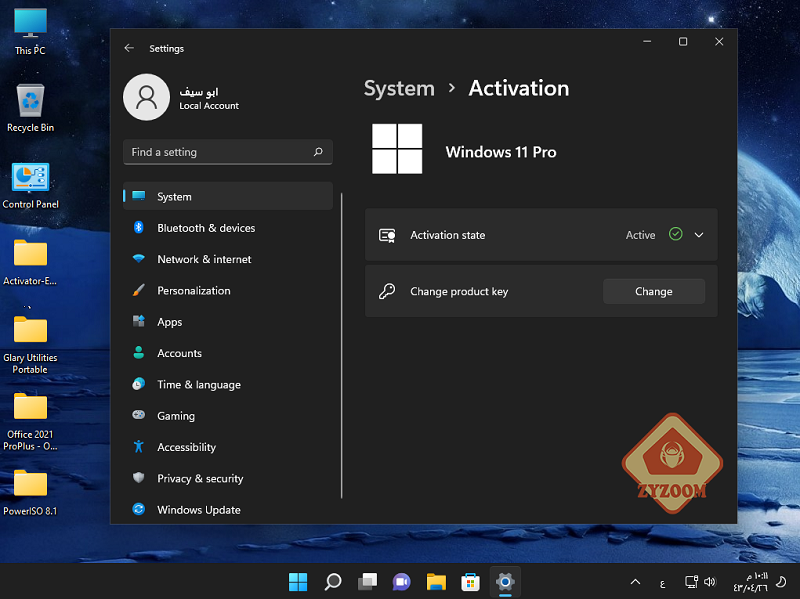800x599 pixels.
Task: Minimize the Settings window
Action: coord(647,41)
